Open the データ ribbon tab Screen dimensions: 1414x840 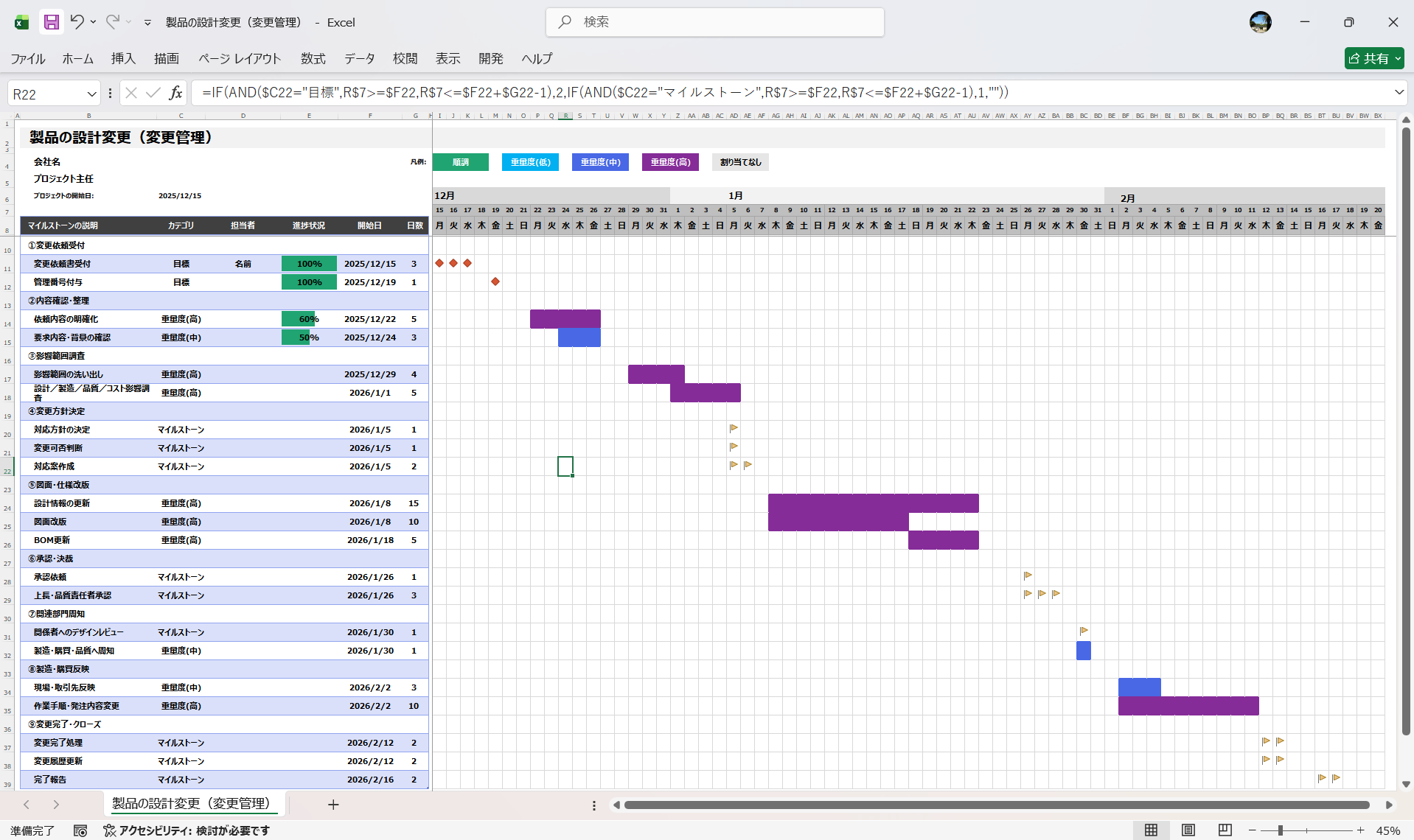tap(359, 58)
